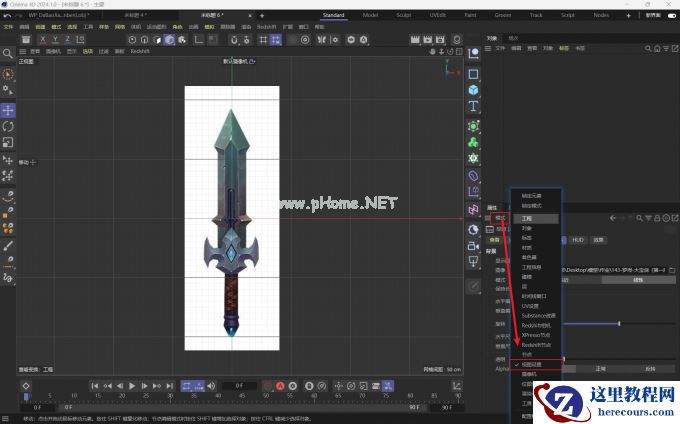Toggle the Z axis lock
Screen dimensions: 680x424
[67, 39]
